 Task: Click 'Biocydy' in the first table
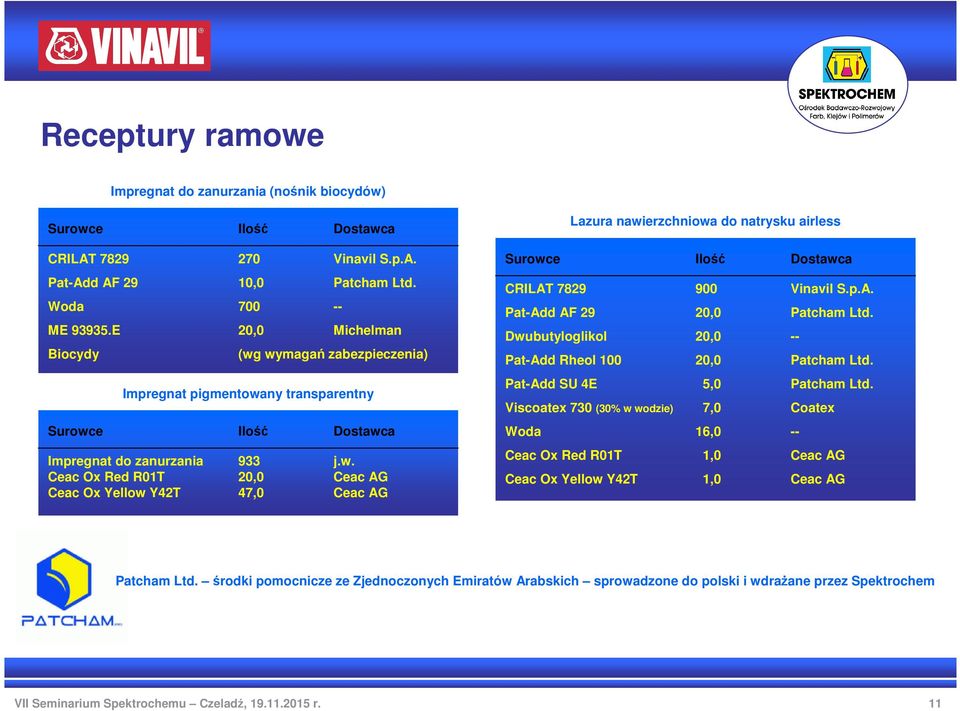[73, 354]
